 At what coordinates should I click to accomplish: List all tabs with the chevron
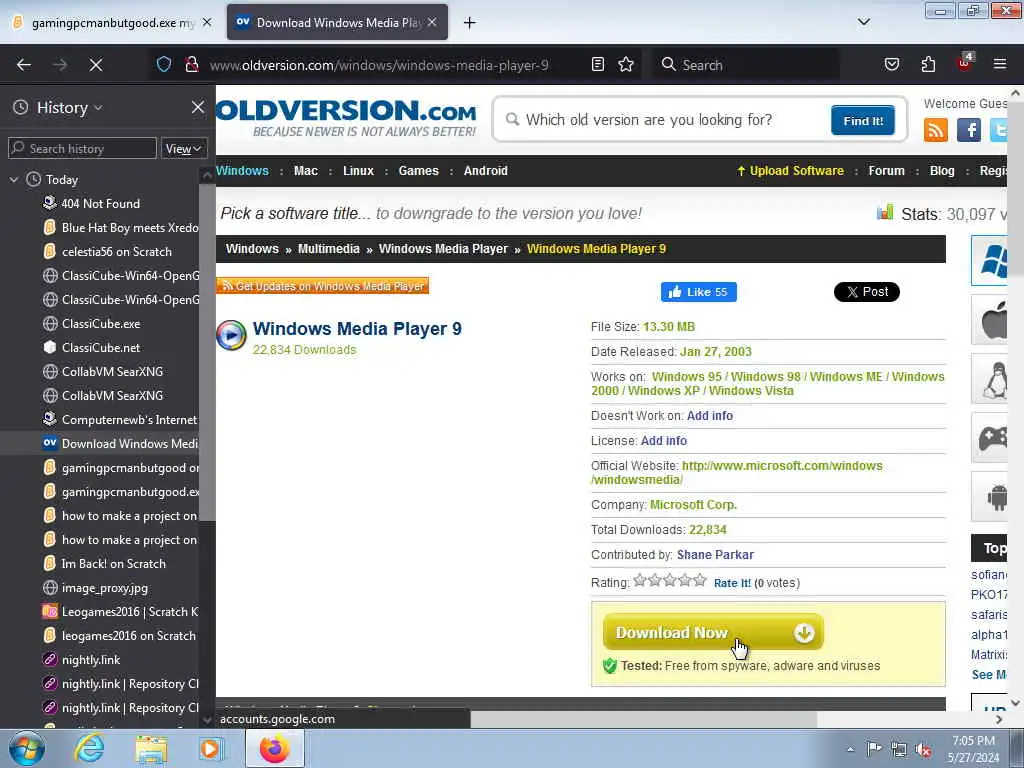pos(864,22)
